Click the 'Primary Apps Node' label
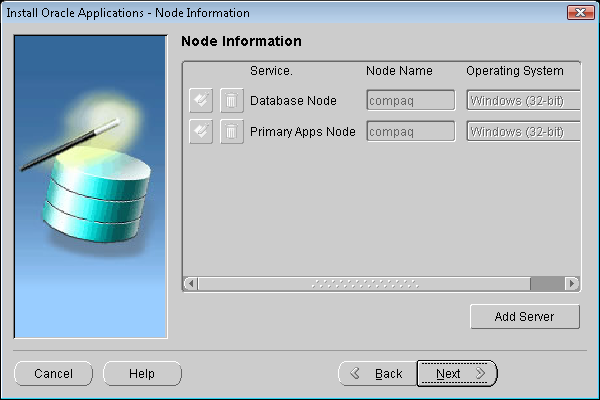Image resolution: width=600 pixels, height=400 pixels. [x=303, y=132]
